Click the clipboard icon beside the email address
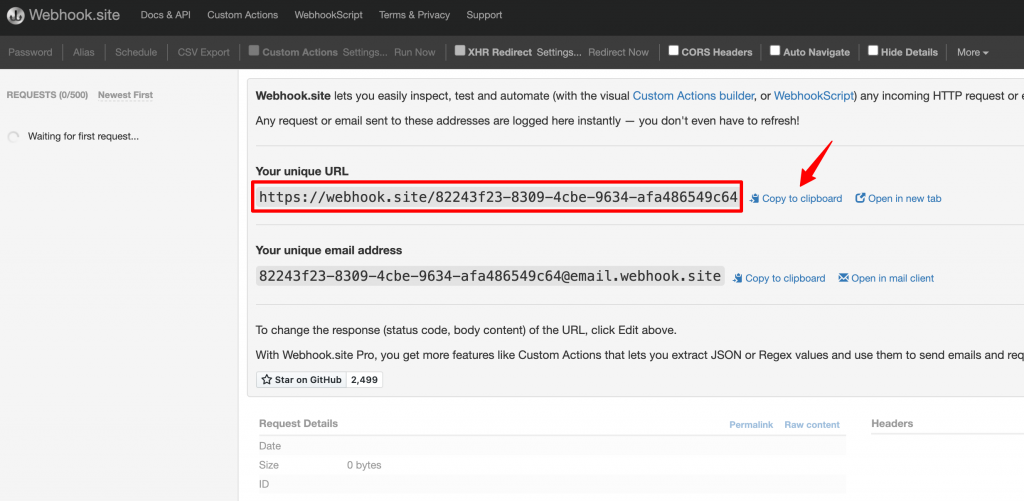This screenshot has width=1024, height=501. tap(738, 278)
